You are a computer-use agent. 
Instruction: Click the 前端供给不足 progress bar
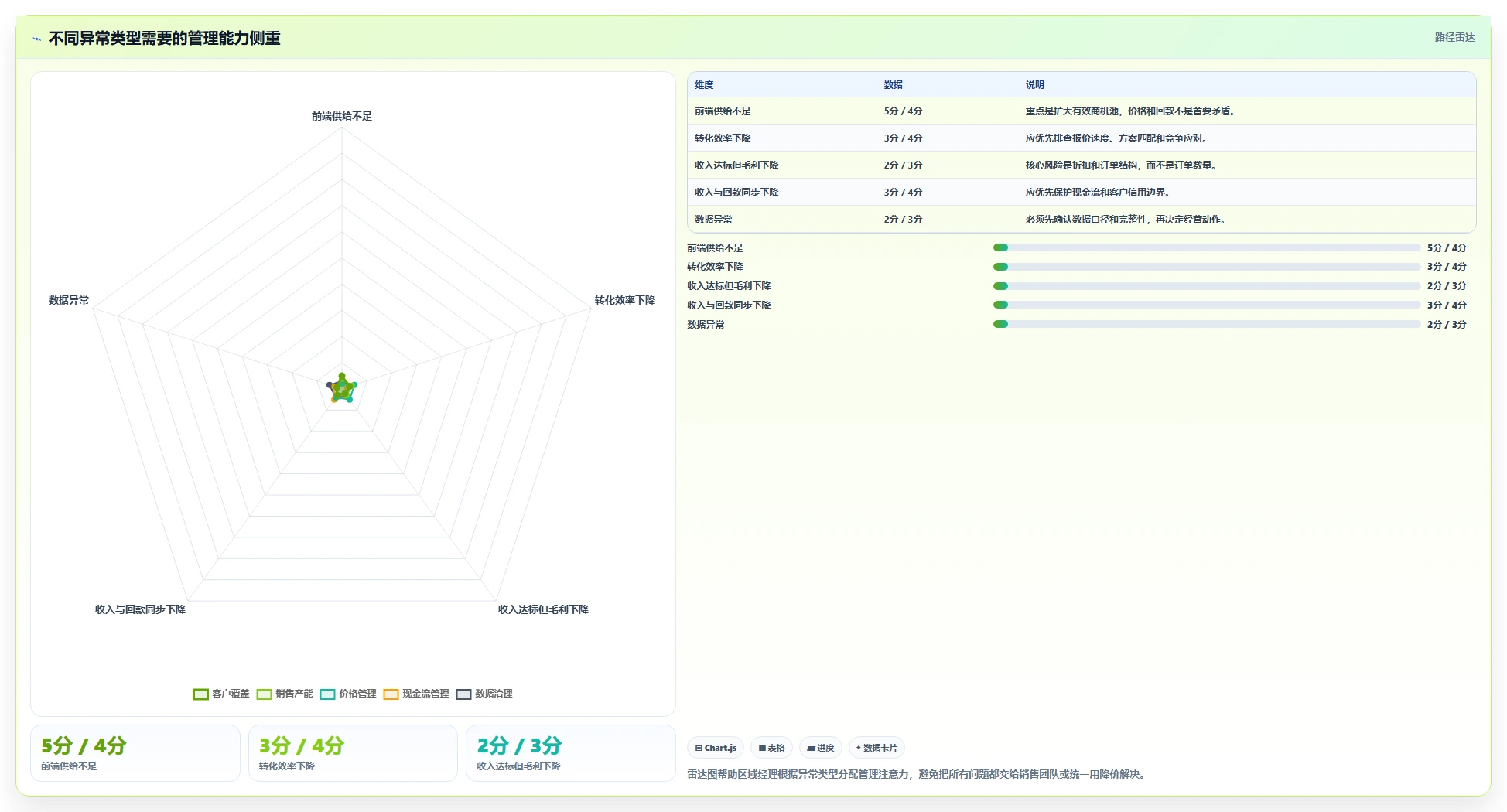tap(1207, 247)
